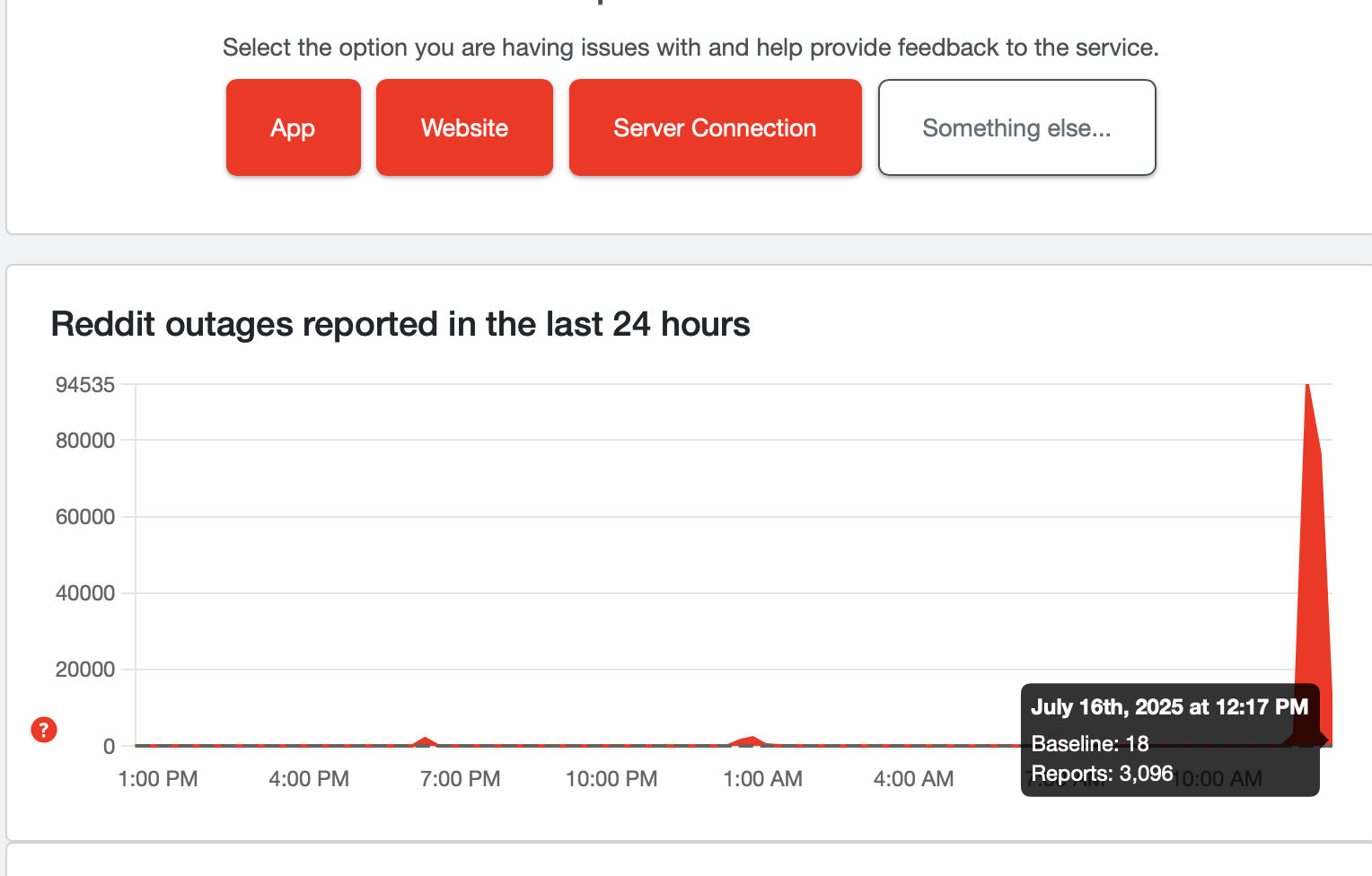Click the small red bump near 1:00 AM
Screen dimensions: 1372x876
click(x=752, y=740)
